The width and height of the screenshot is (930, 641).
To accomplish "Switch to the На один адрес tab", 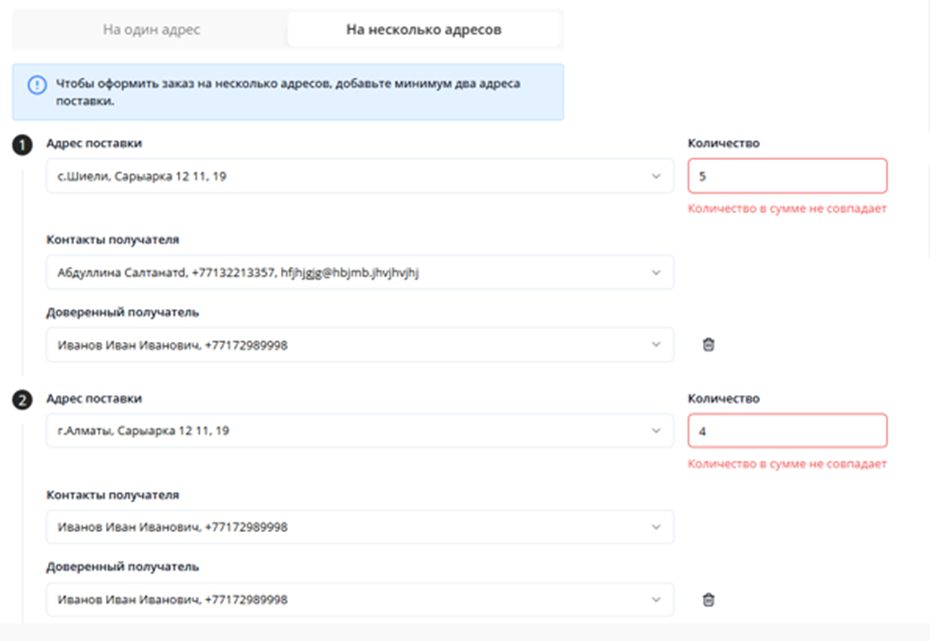I will click(x=151, y=30).
